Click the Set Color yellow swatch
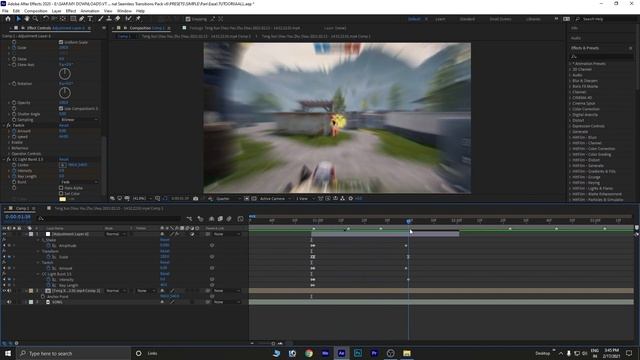Screen dimensions: 640x360 click(x=62, y=199)
